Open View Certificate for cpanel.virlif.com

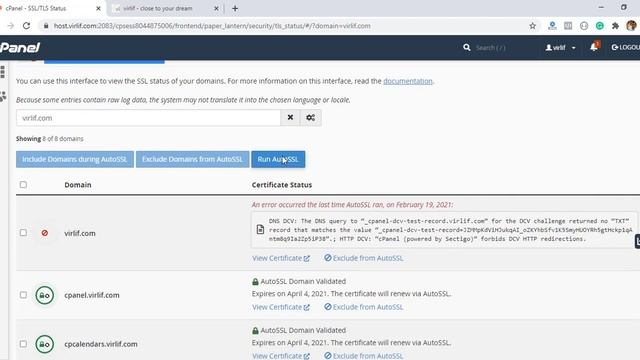[x=281, y=307]
